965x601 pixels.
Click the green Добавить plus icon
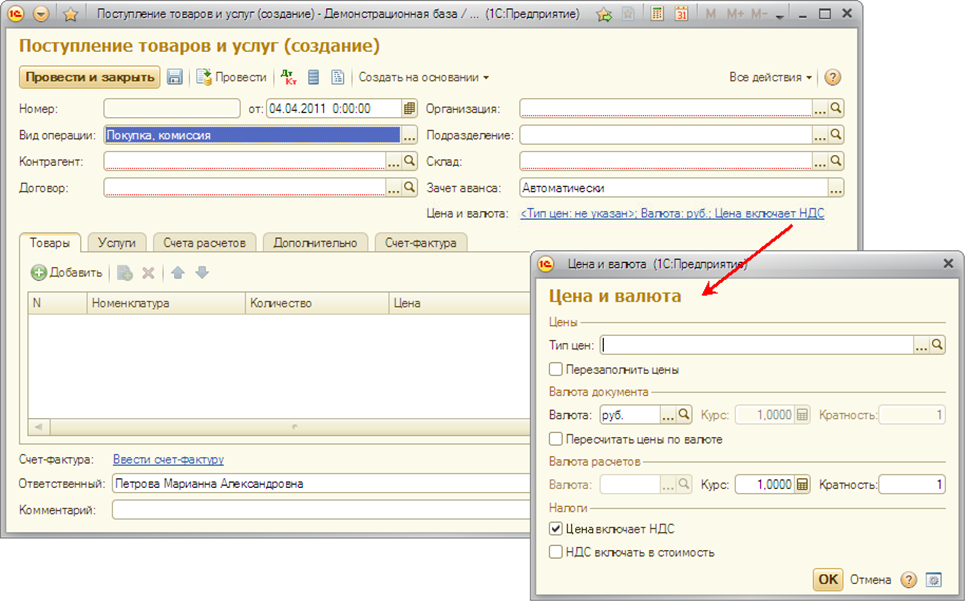pos(39,273)
